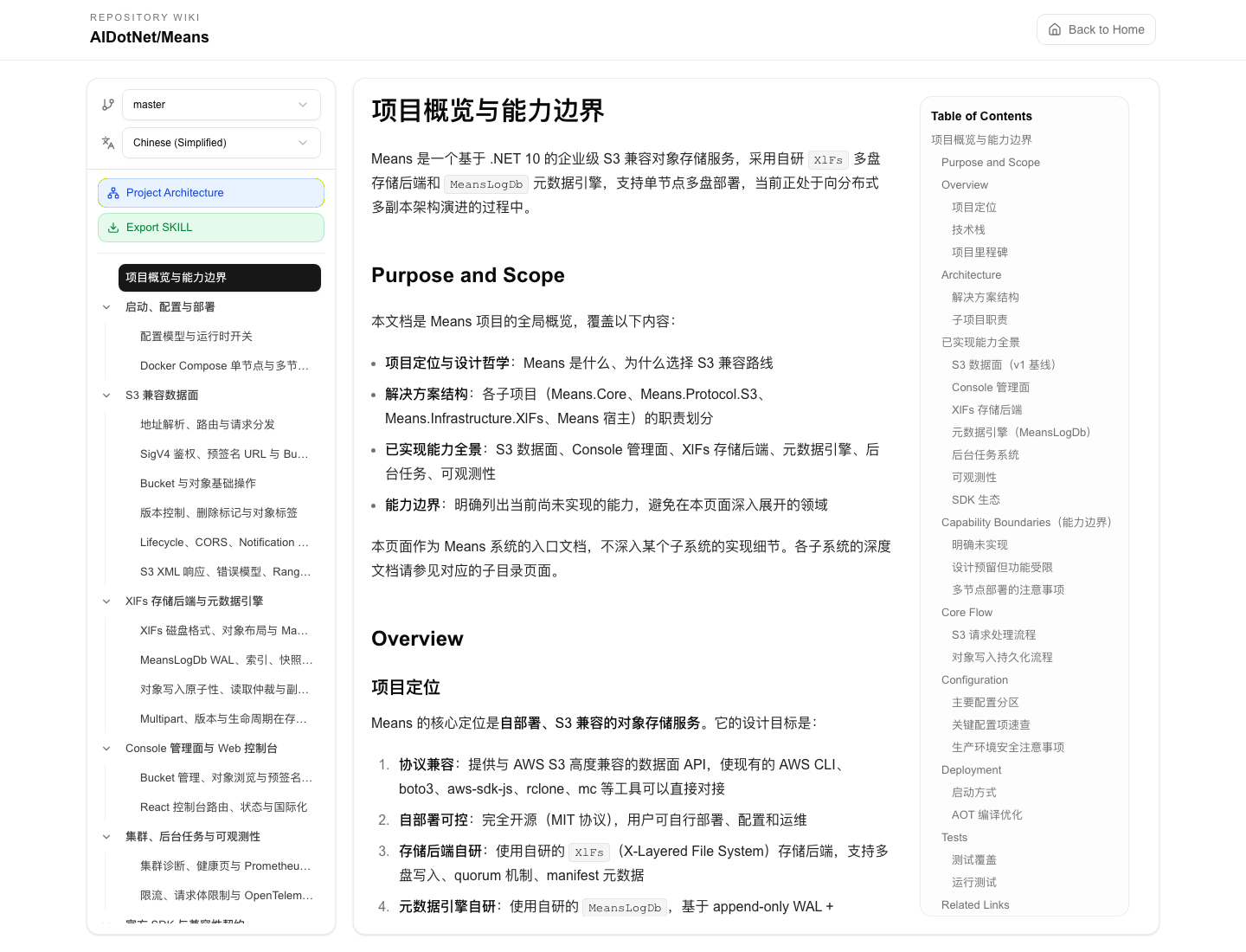Collapse the 集群、后台任务与可观测性 chevron
The height and width of the screenshot is (952, 1246).
[106, 837]
